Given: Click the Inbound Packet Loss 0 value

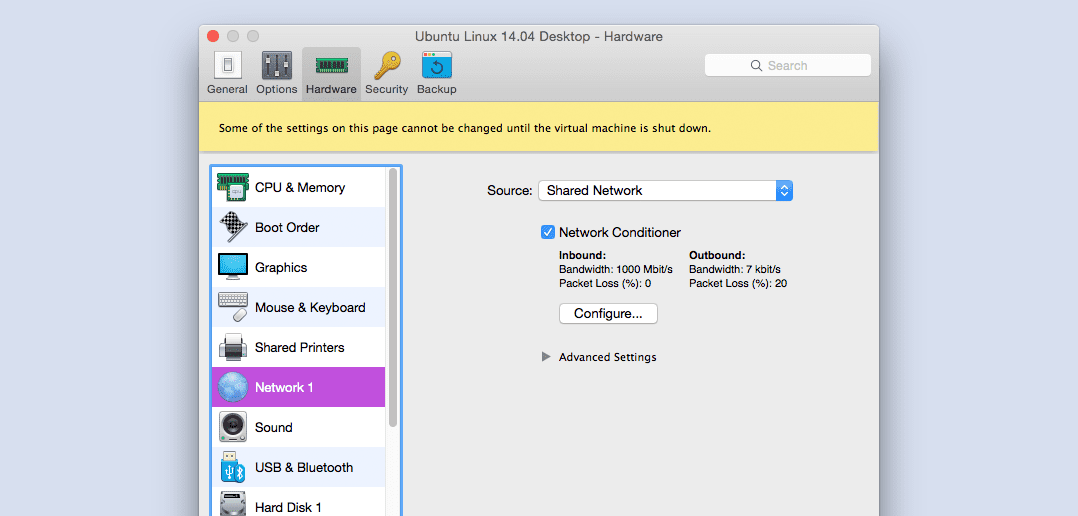Looking at the screenshot, I should (648, 283).
